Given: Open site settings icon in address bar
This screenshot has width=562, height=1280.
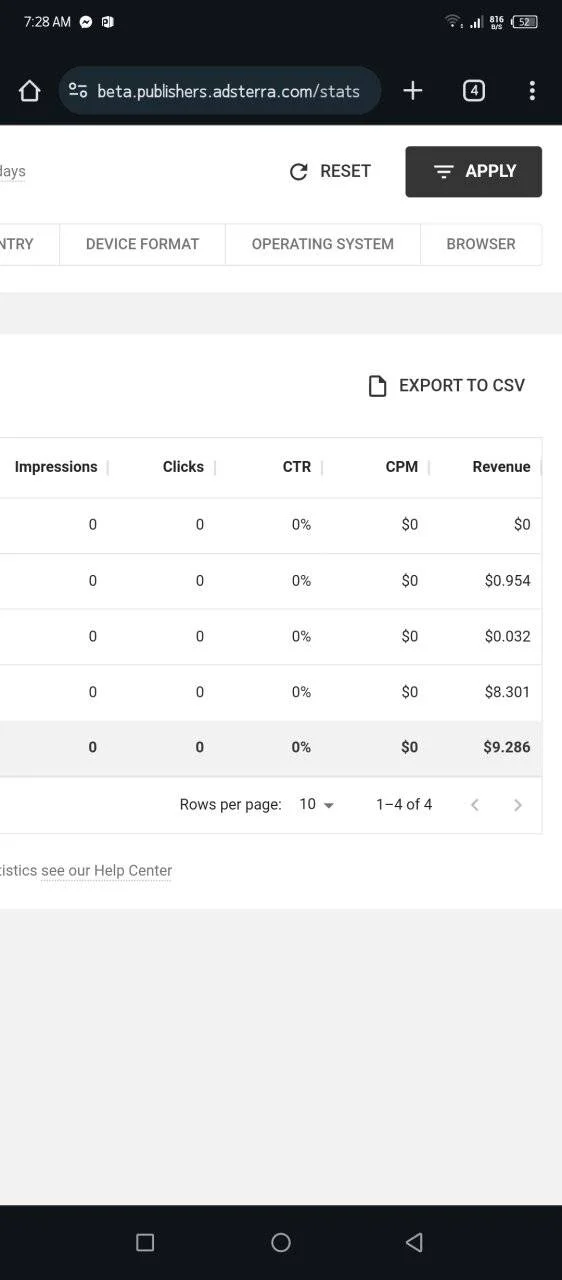Looking at the screenshot, I should 78,91.
